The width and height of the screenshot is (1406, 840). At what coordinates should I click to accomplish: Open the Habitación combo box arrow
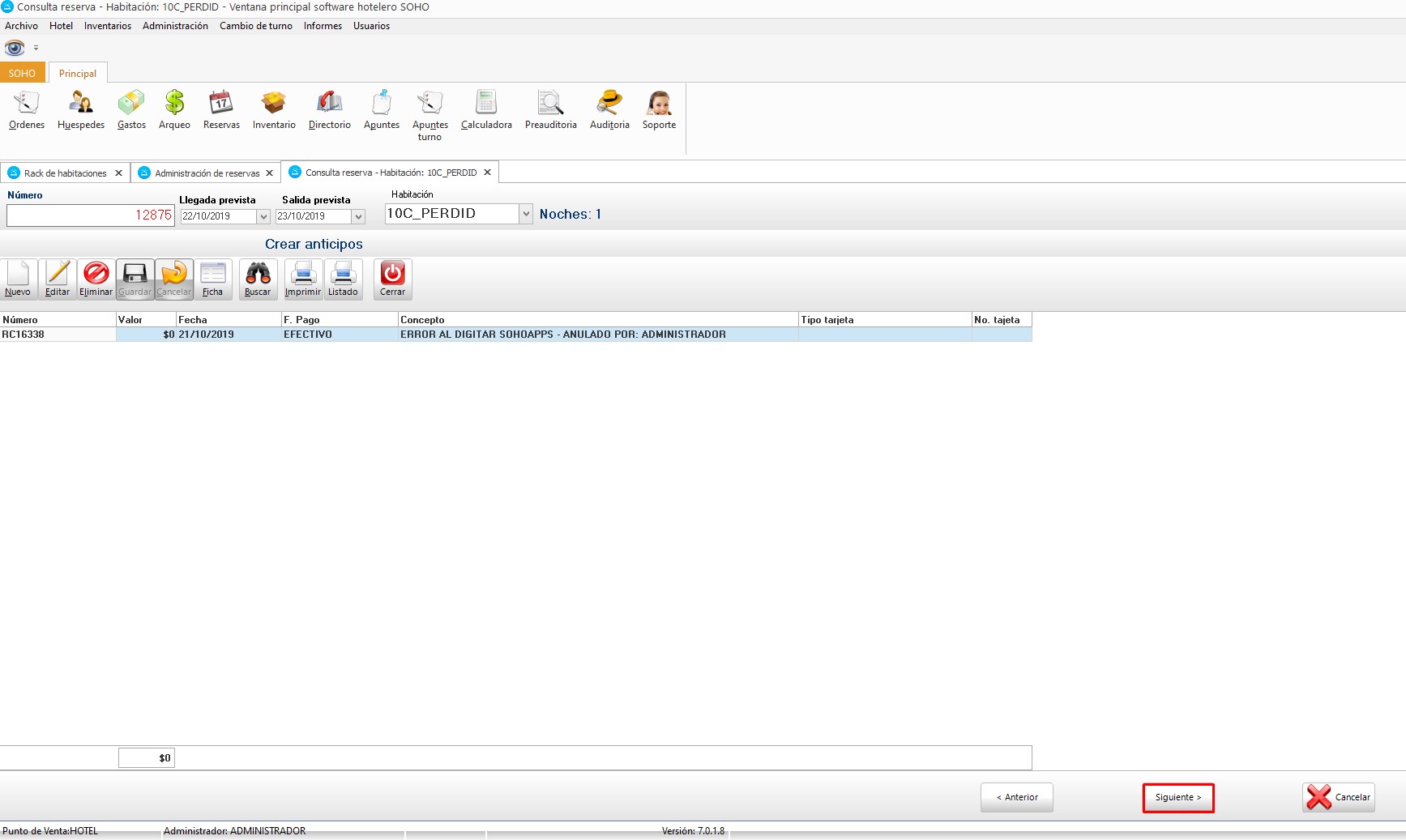[526, 214]
